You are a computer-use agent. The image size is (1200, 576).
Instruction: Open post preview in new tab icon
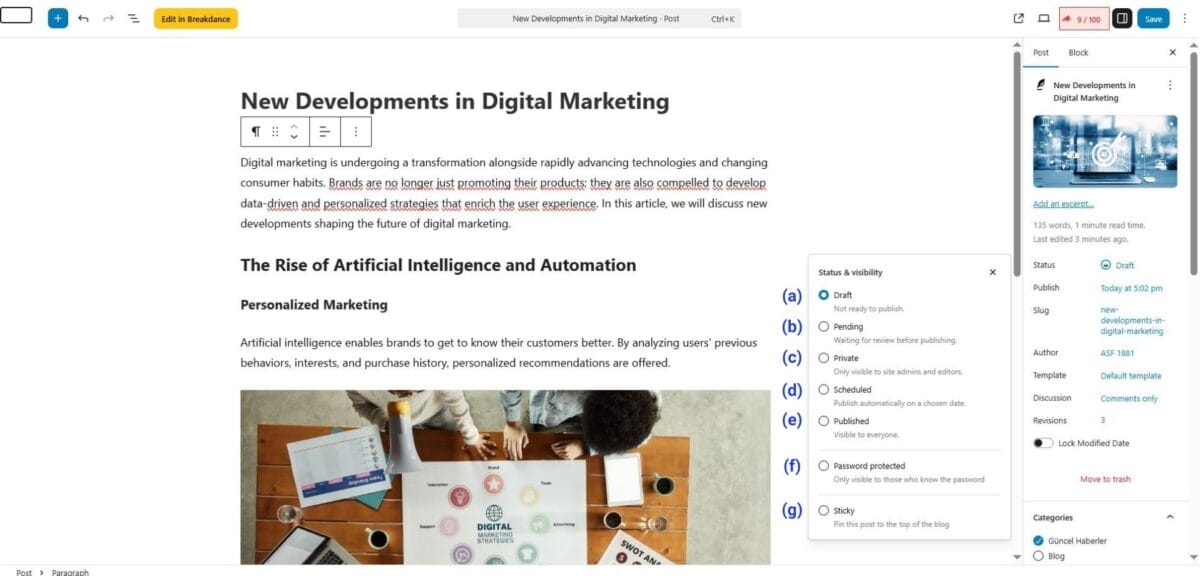(x=1019, y=18)
